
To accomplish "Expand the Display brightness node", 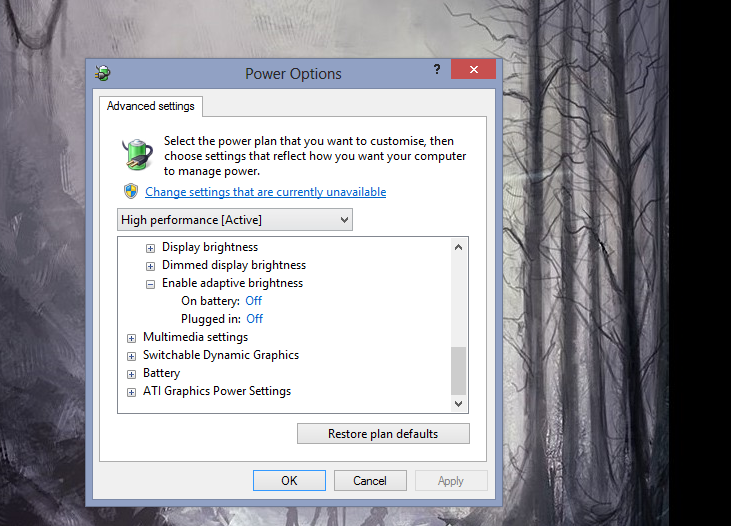I will (x=150, y=248).
